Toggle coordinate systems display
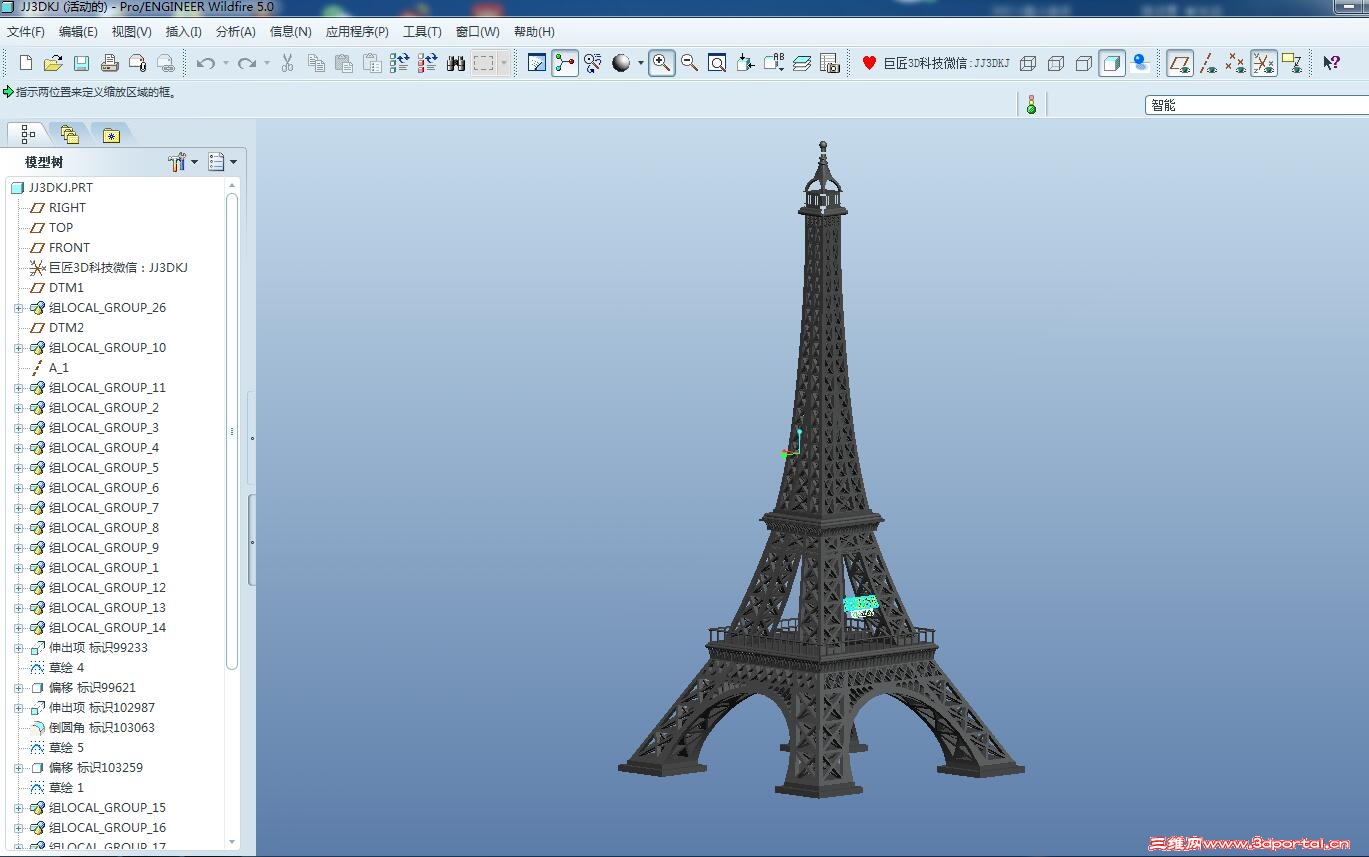 (1264, 63)
